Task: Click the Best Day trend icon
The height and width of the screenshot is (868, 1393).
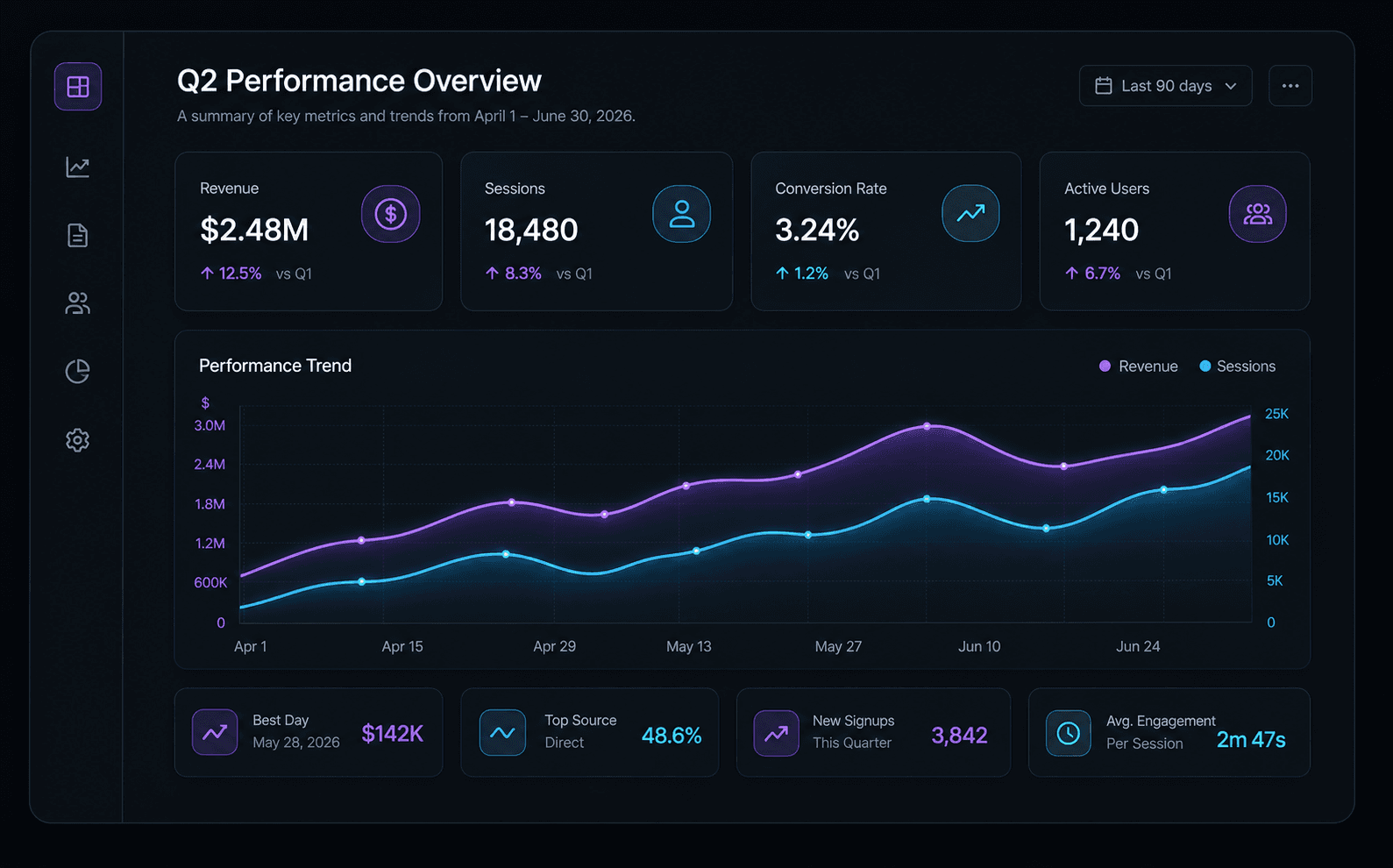Action: [x=215, y=732]
